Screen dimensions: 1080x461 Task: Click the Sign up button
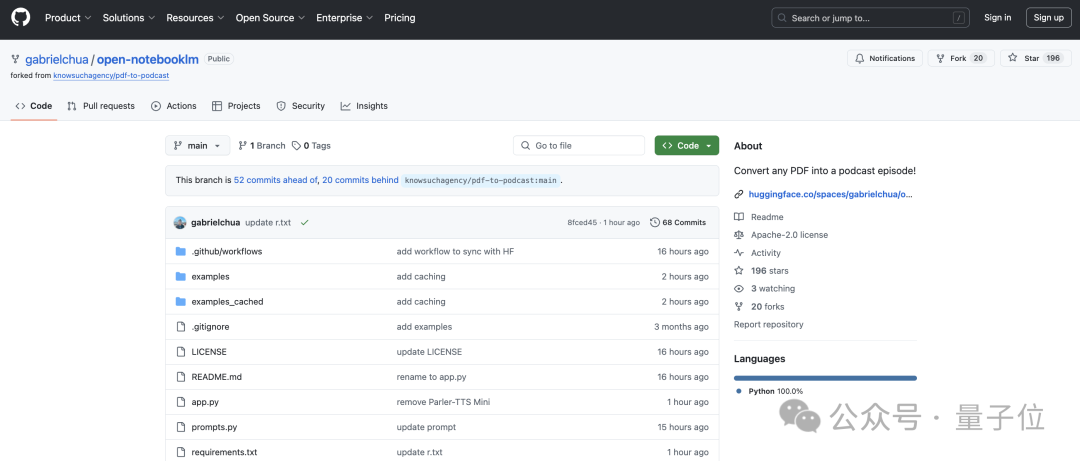(x=1048, y=18)
